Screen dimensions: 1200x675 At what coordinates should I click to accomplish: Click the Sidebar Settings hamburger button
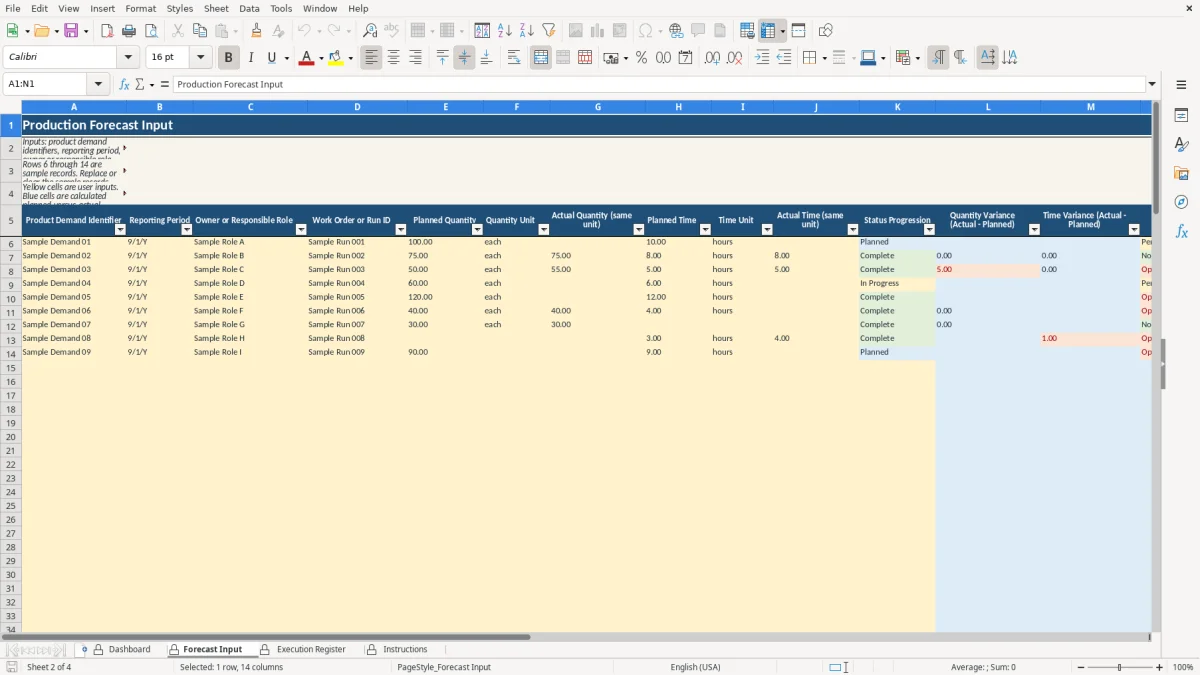pos(1181,85)
